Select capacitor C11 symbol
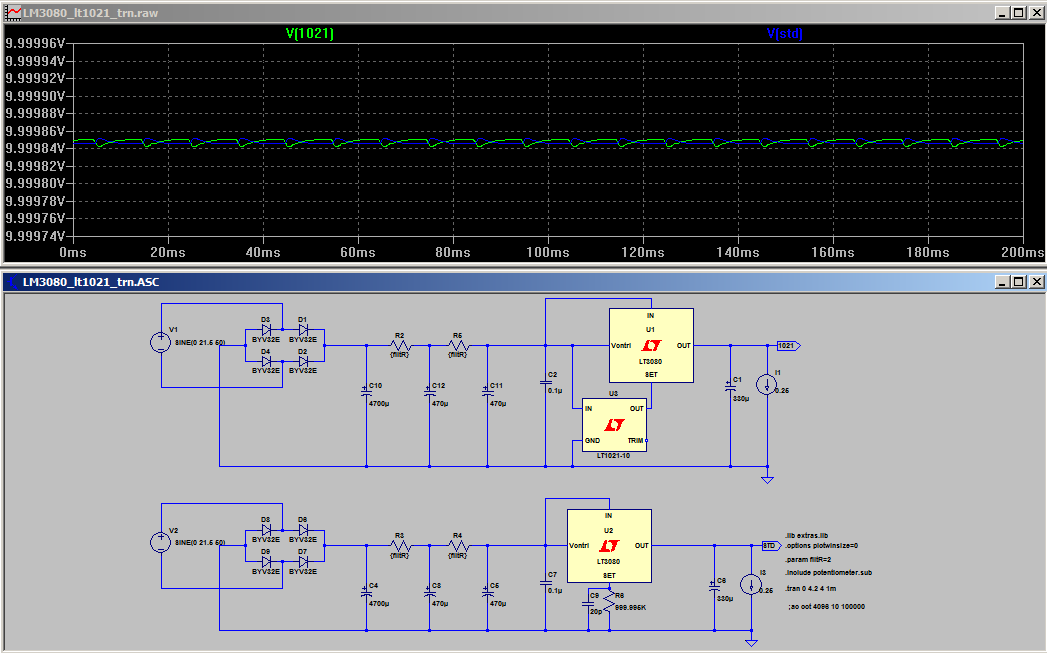This screenshot has height=653, width=1047. click(x=487, y=393)
